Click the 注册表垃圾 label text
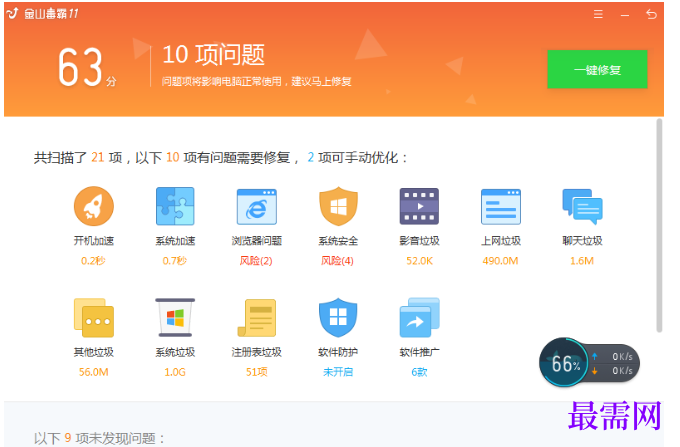Image resolution: width=680 pixels, height=447 pixels. tap(256, 352)
